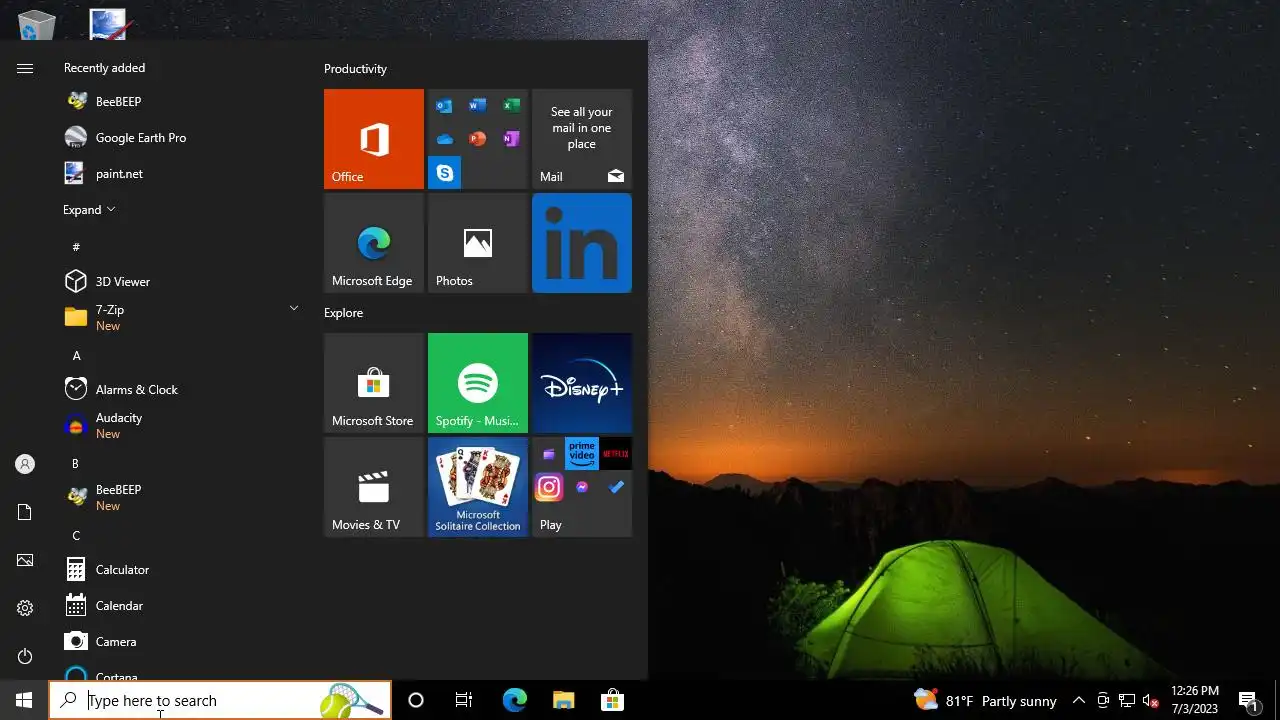Launch paint.net from Recently added
Screen dimensions: 1280x720
pos(182,174)
